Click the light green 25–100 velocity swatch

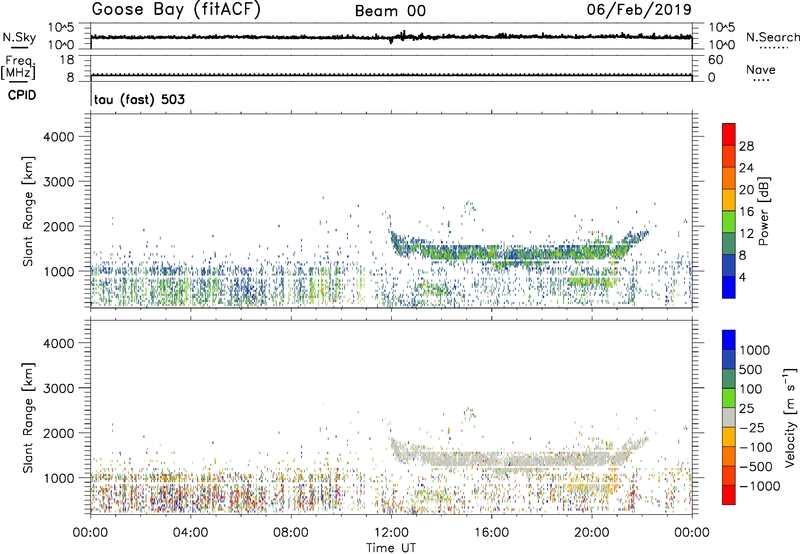point(729,398)
